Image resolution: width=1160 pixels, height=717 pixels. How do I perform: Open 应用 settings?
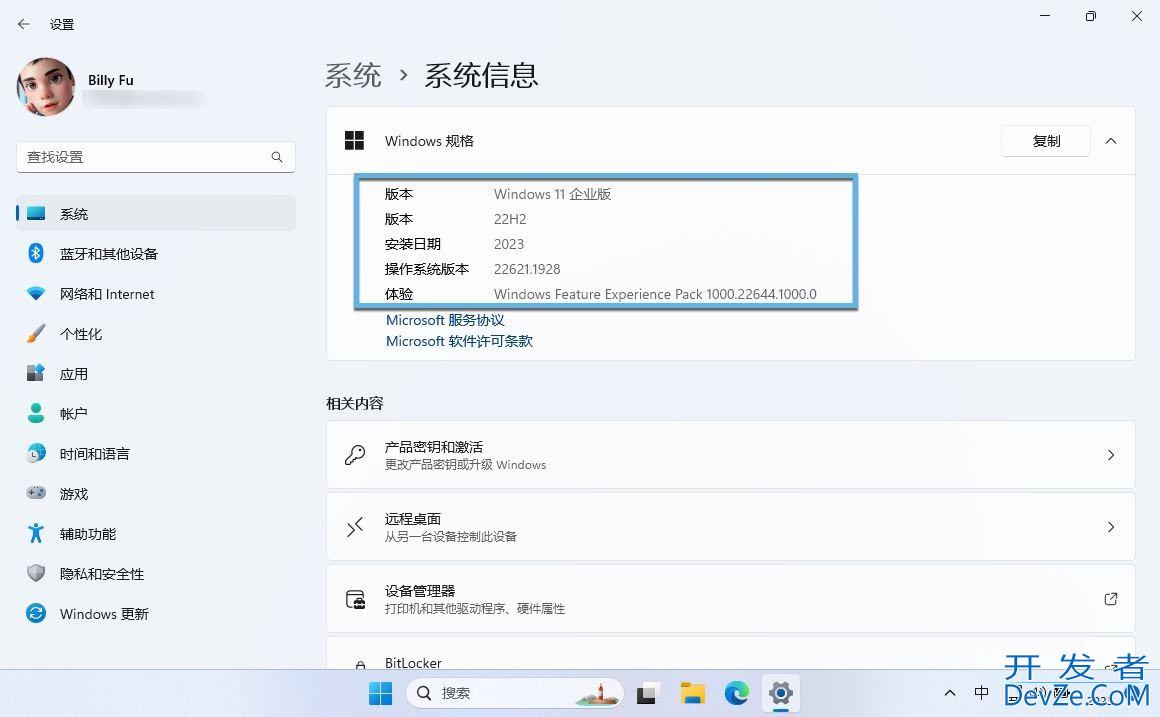pyautogui.click(x=155, y=374)
